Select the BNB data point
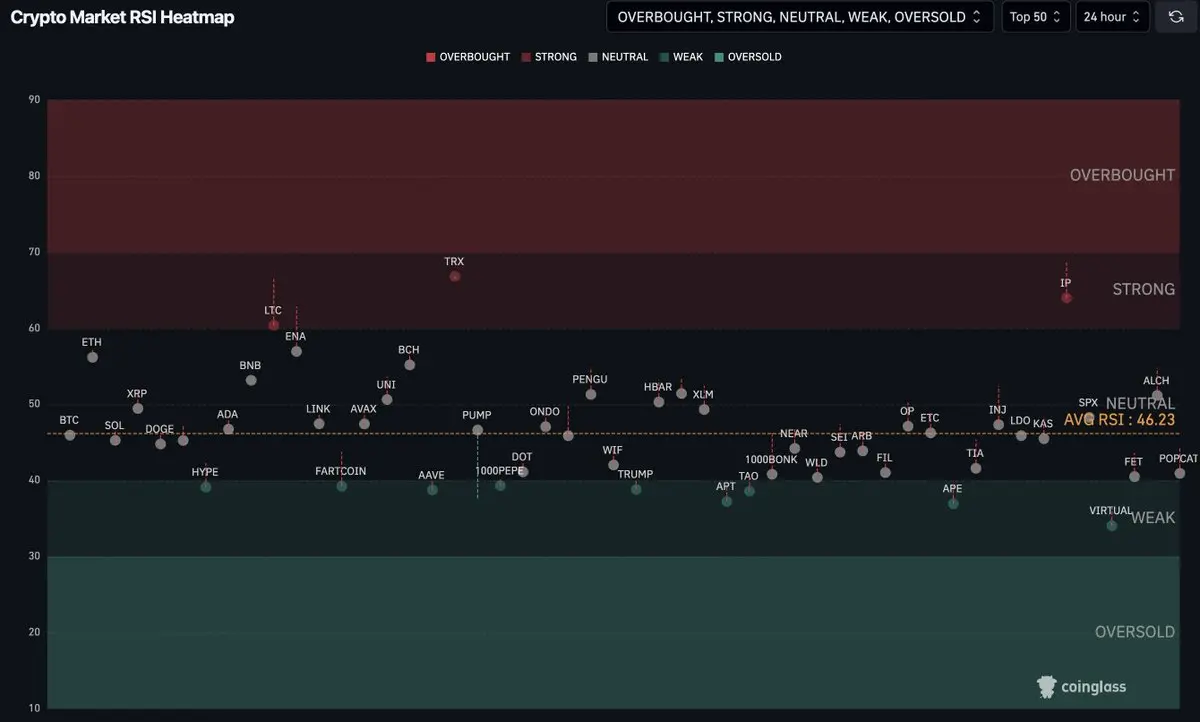This screenshot has width=1200, height=722. [x=251, y=380]
